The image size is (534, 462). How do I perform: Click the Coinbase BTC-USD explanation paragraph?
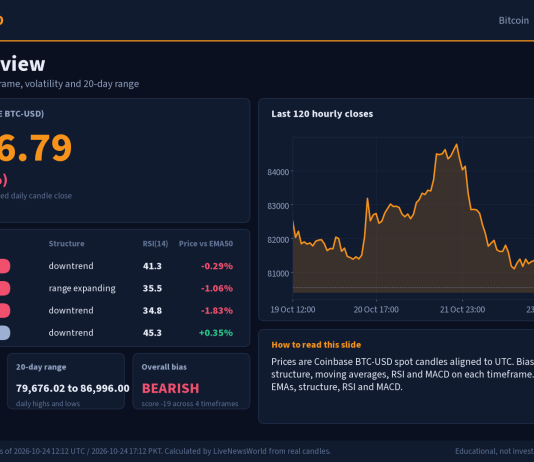click(x=403, y=374)
